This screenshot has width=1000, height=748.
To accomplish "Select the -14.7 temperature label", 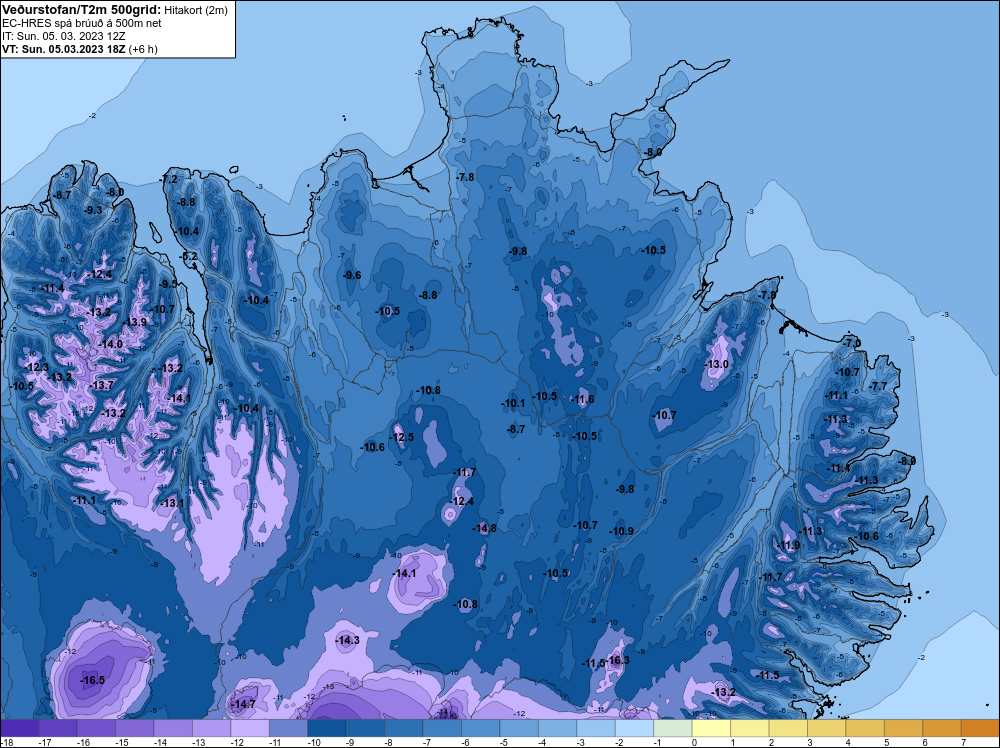I will tap(243, 704).
